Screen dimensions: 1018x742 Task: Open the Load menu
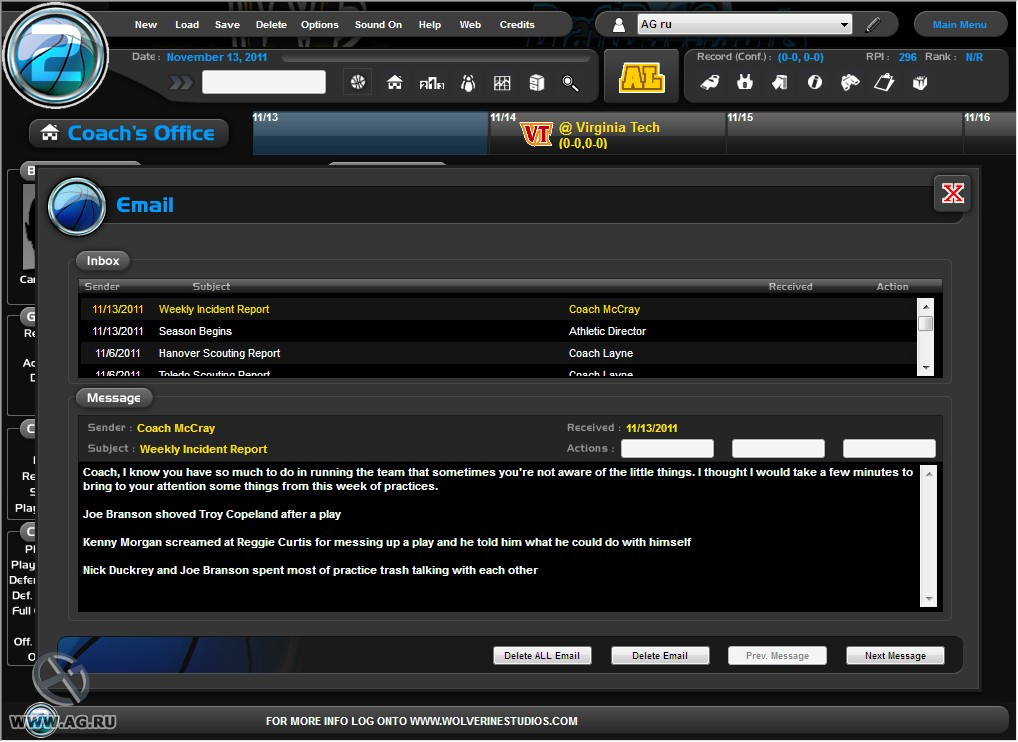[x=187, y=25]
